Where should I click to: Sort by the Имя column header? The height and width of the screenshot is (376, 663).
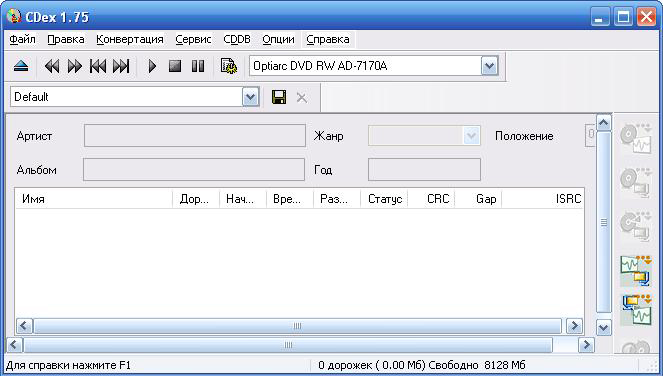point(94,199)
